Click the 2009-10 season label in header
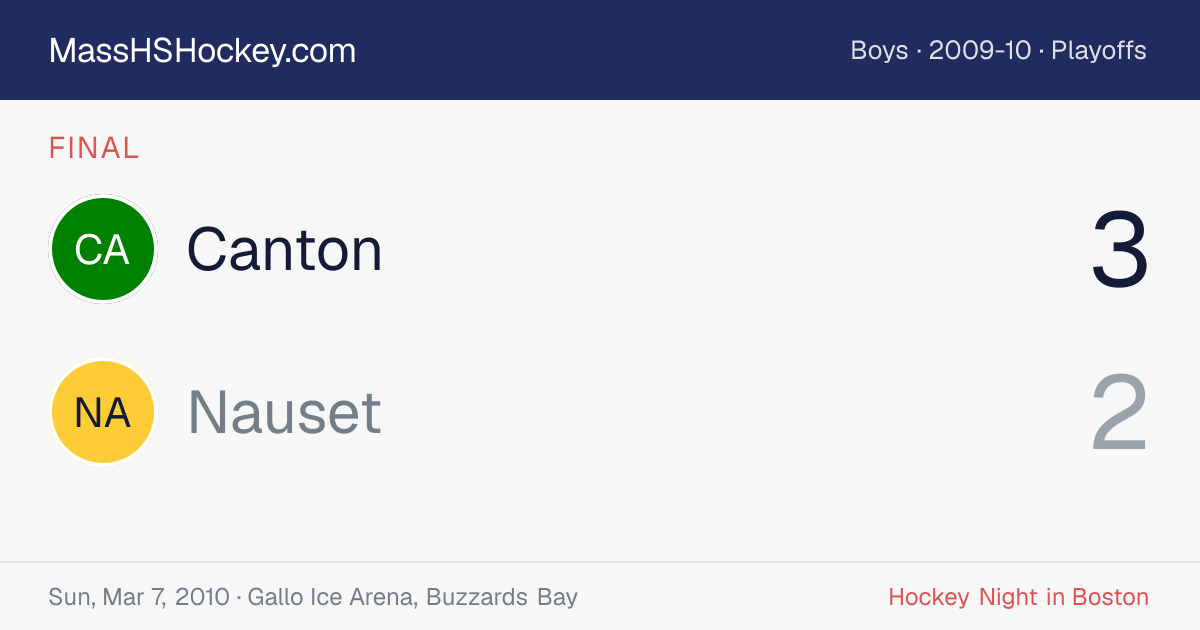 (x=980, y=50)
